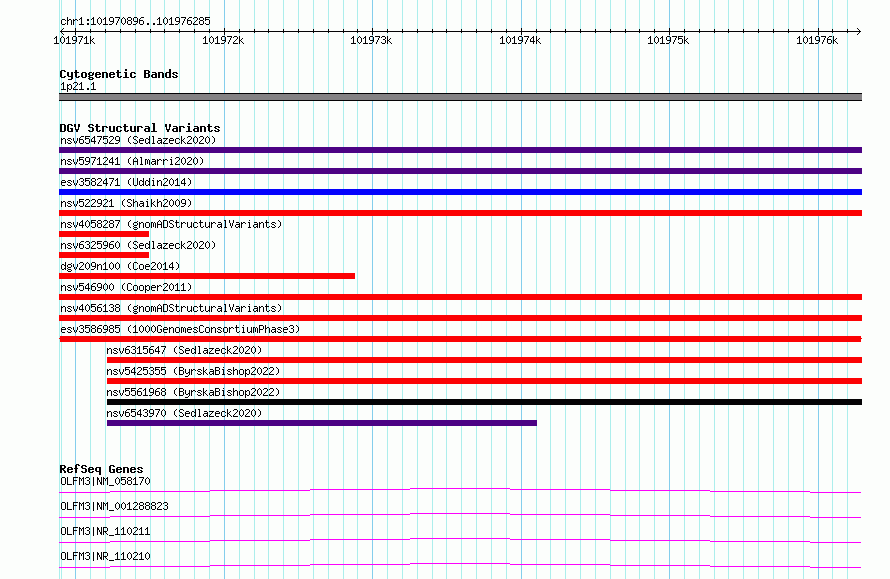Viewport: 890px width, 579px height.
Task: Select the nsv6325960 (Sedlazeck2020) variant label
Action: [138, 245]
